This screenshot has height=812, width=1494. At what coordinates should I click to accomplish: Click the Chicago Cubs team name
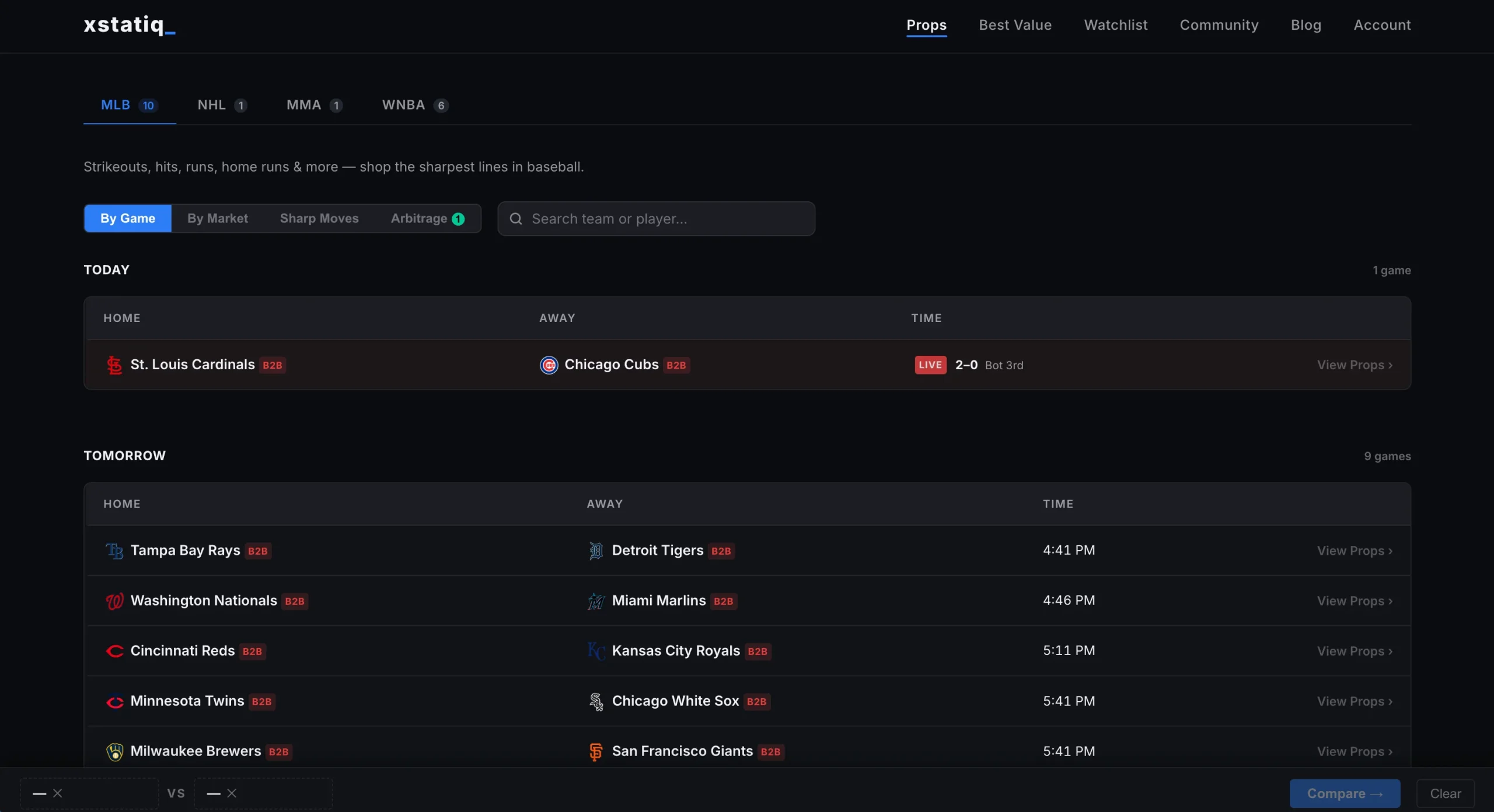[x=612, y=365]
